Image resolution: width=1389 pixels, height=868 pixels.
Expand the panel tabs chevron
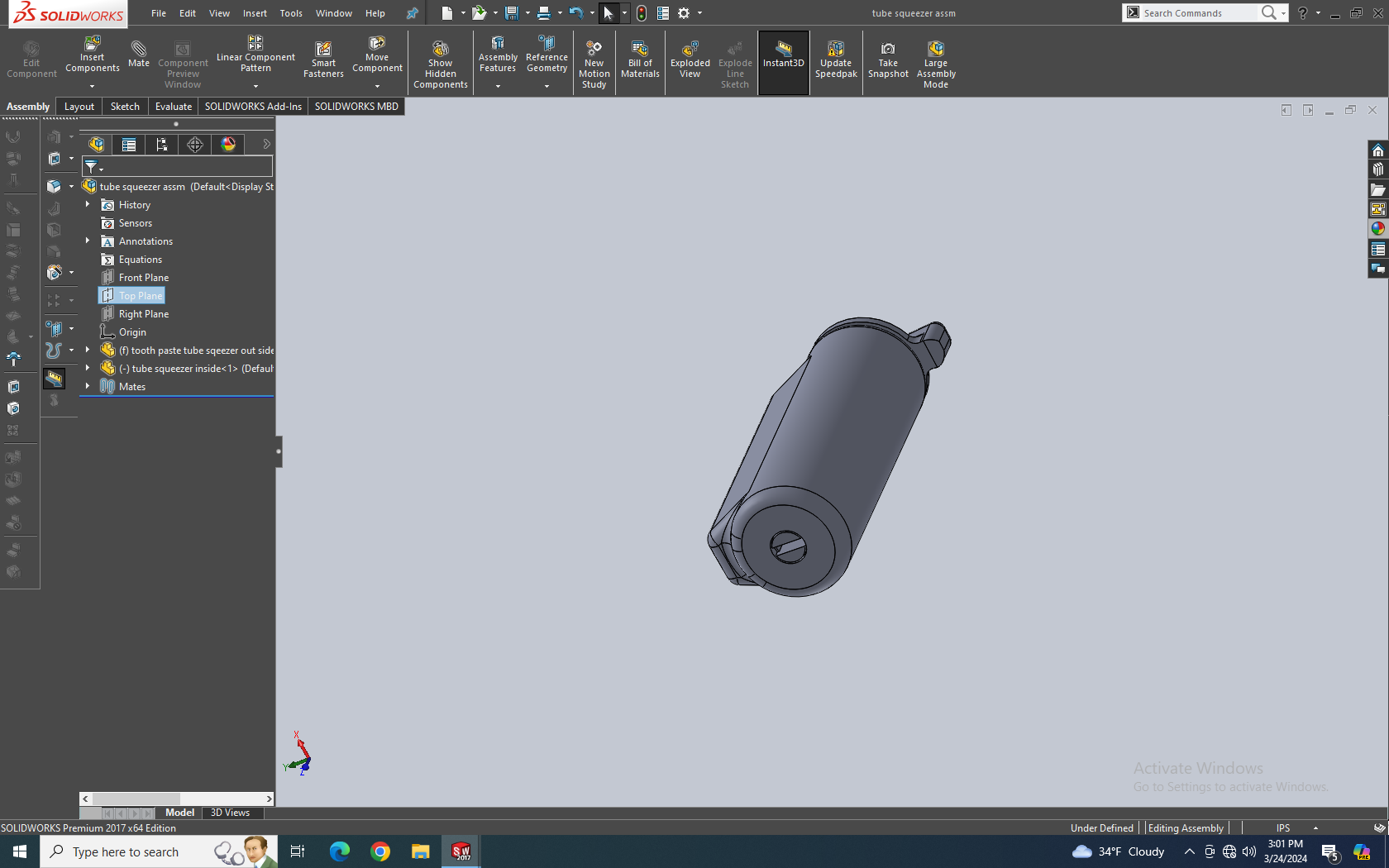pos(266,144)
